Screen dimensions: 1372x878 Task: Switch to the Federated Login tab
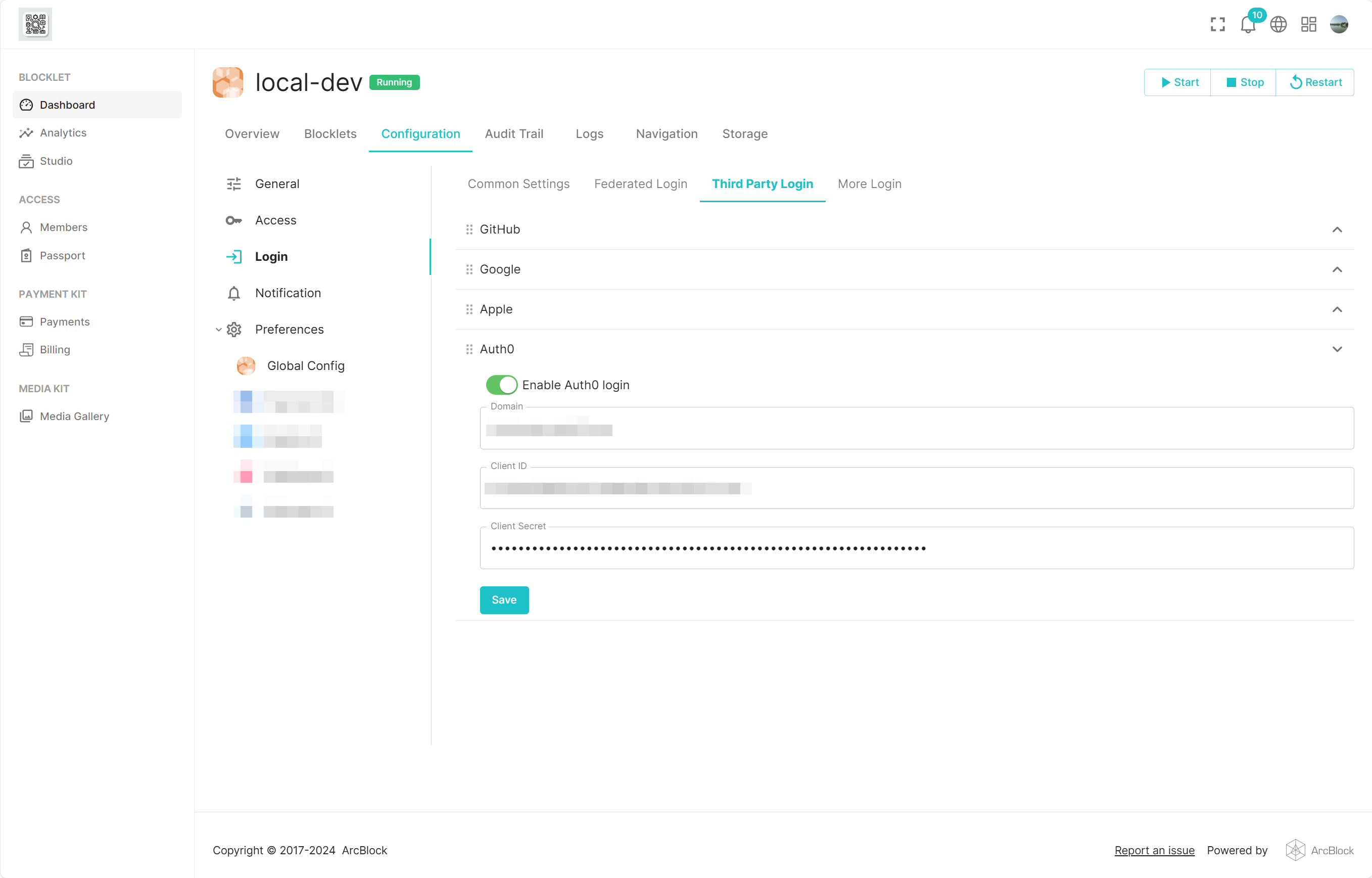[x=640, y=183]
